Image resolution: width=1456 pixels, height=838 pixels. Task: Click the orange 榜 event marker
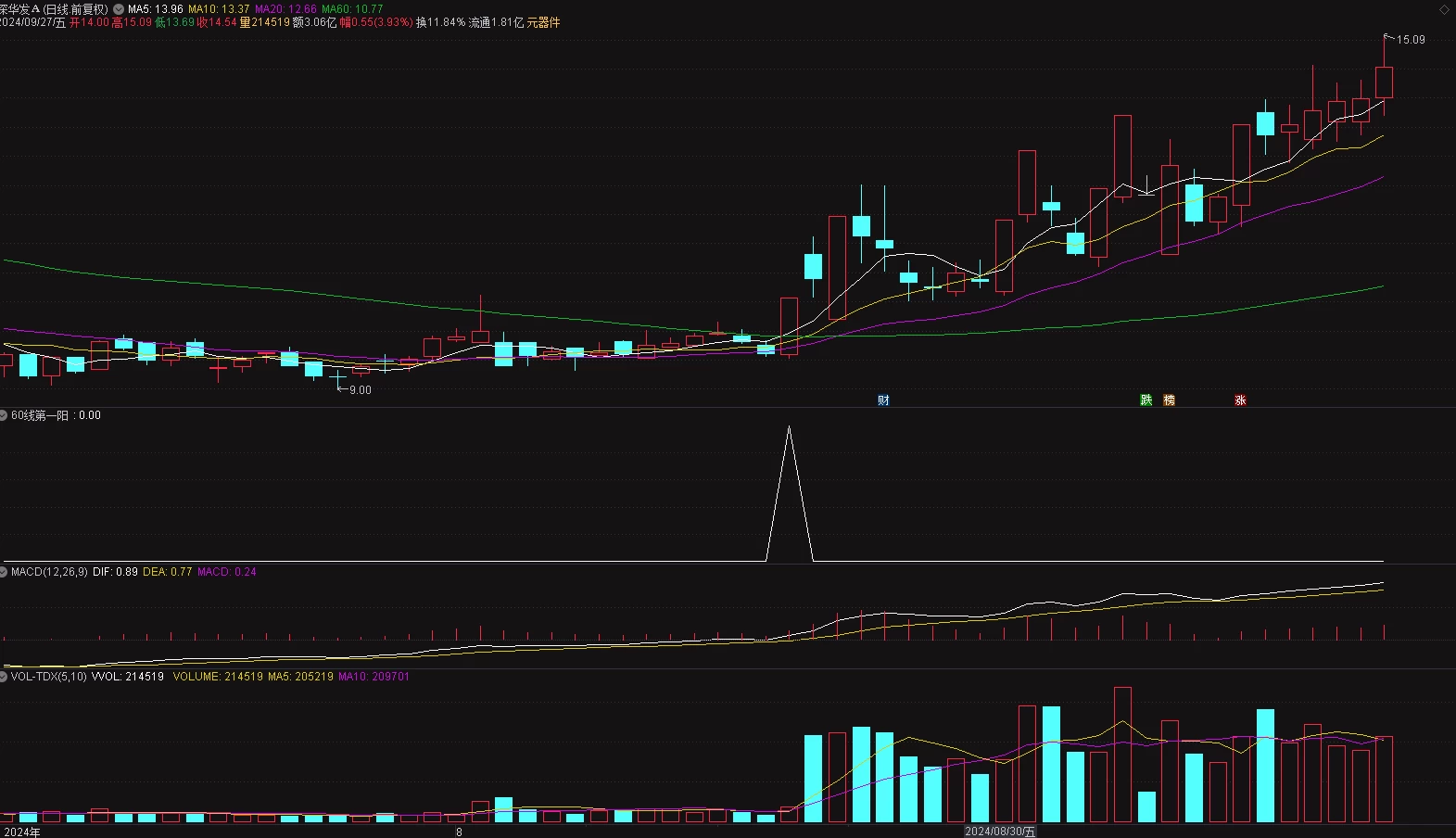tap(1169, 400)
